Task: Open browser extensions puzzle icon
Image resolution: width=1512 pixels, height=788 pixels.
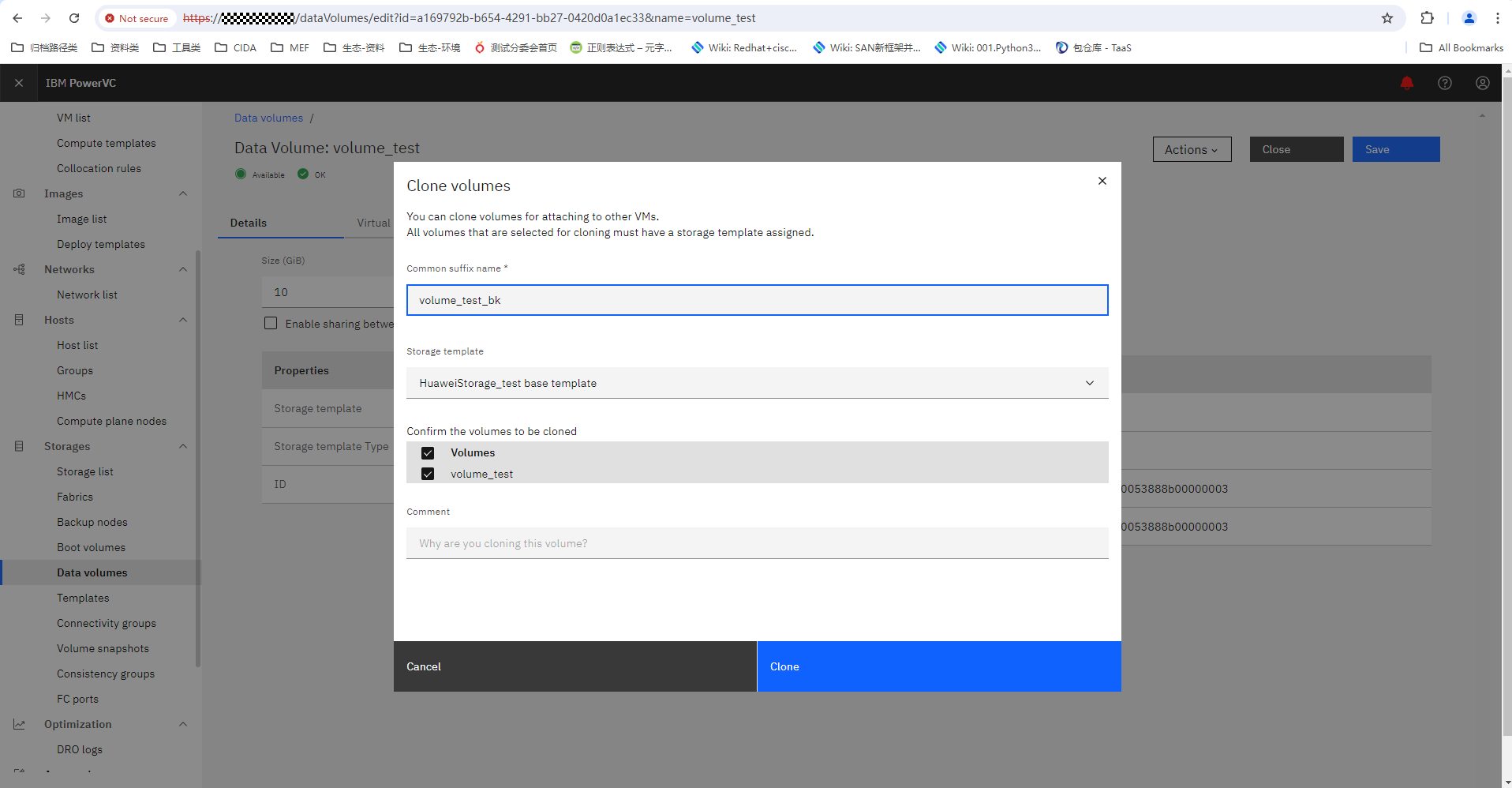Action: [x=1427, y=18]
